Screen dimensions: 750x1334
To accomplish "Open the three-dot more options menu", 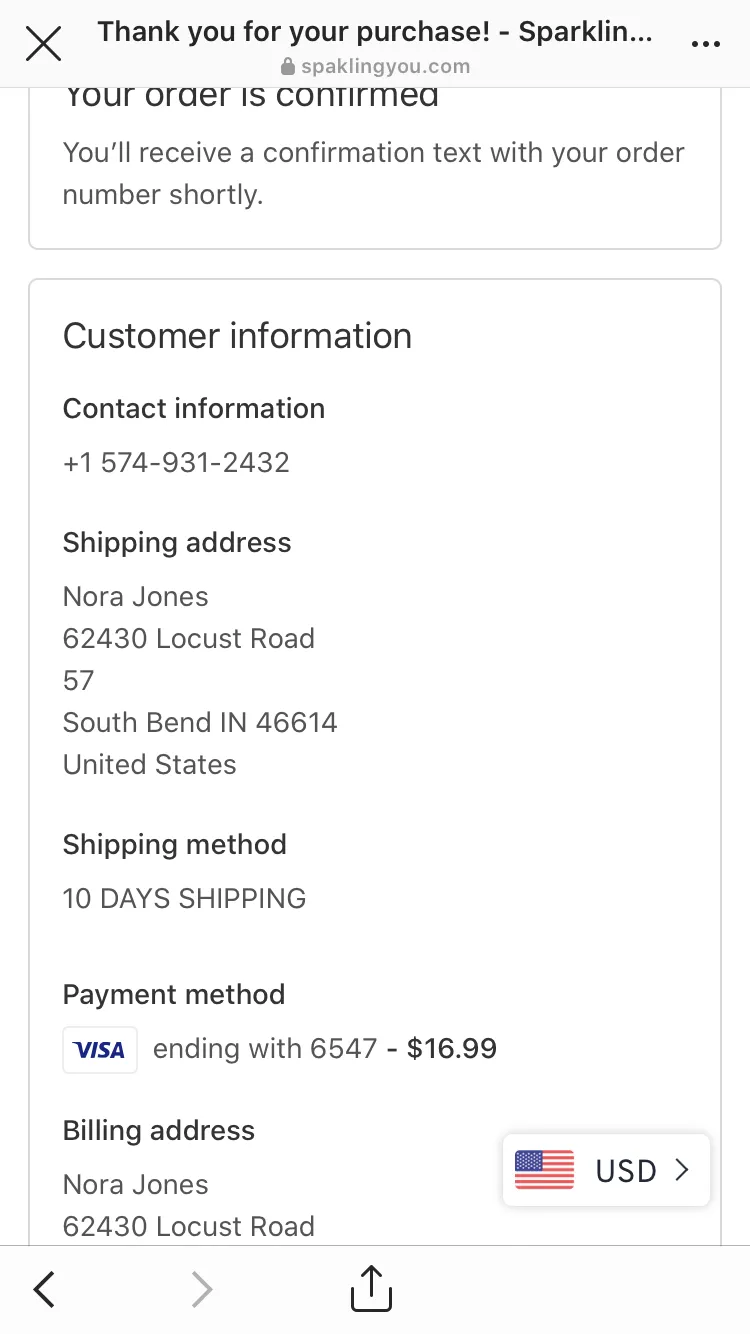I will click(x=706, y=44).
